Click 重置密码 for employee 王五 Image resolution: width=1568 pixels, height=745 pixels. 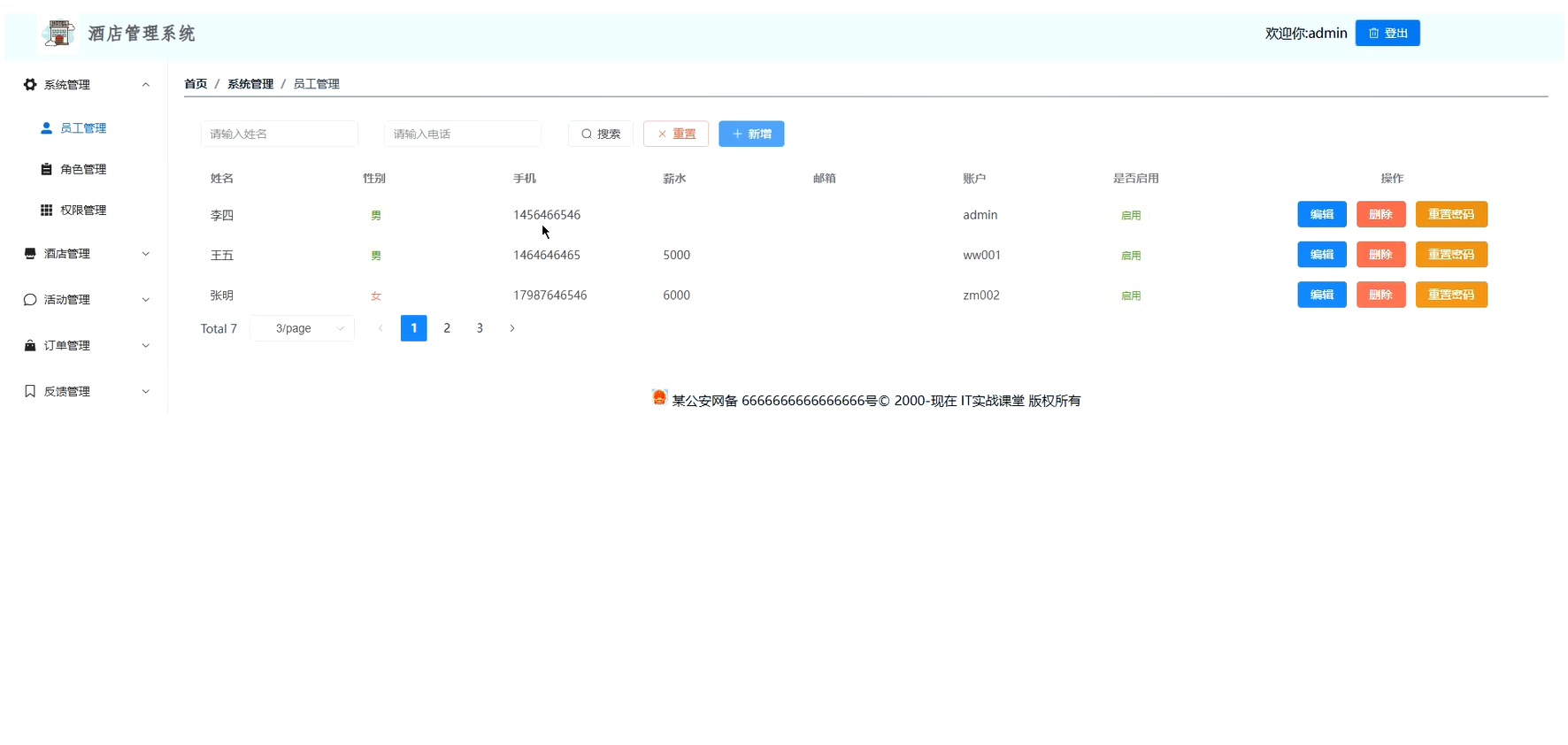tap(1451, 254)
